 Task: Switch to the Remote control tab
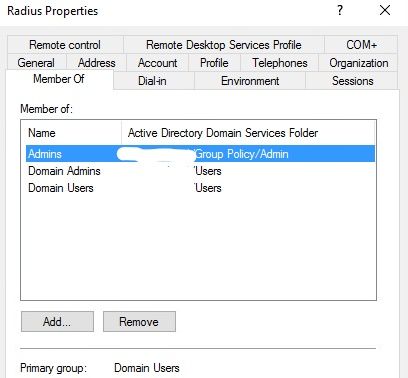[65, 45]
